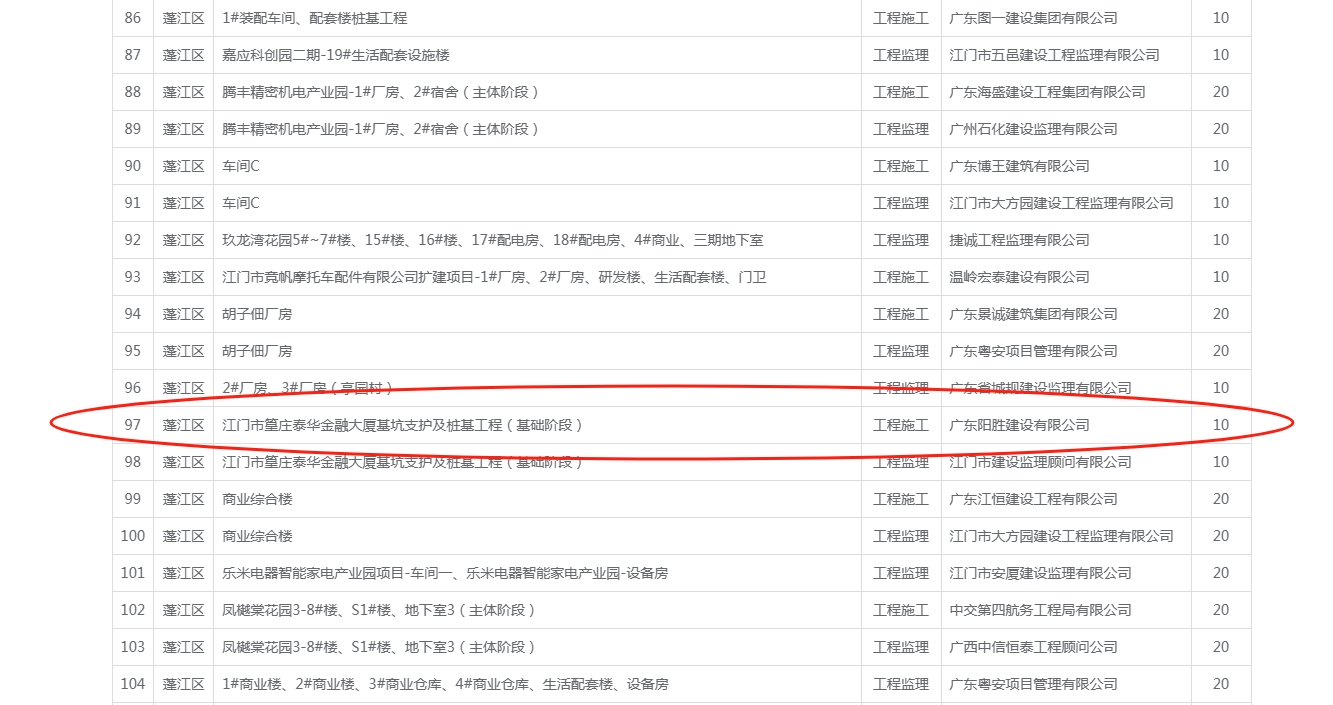Click 江门市安厦建设监理有限公司 cell

coord(1040,573)
